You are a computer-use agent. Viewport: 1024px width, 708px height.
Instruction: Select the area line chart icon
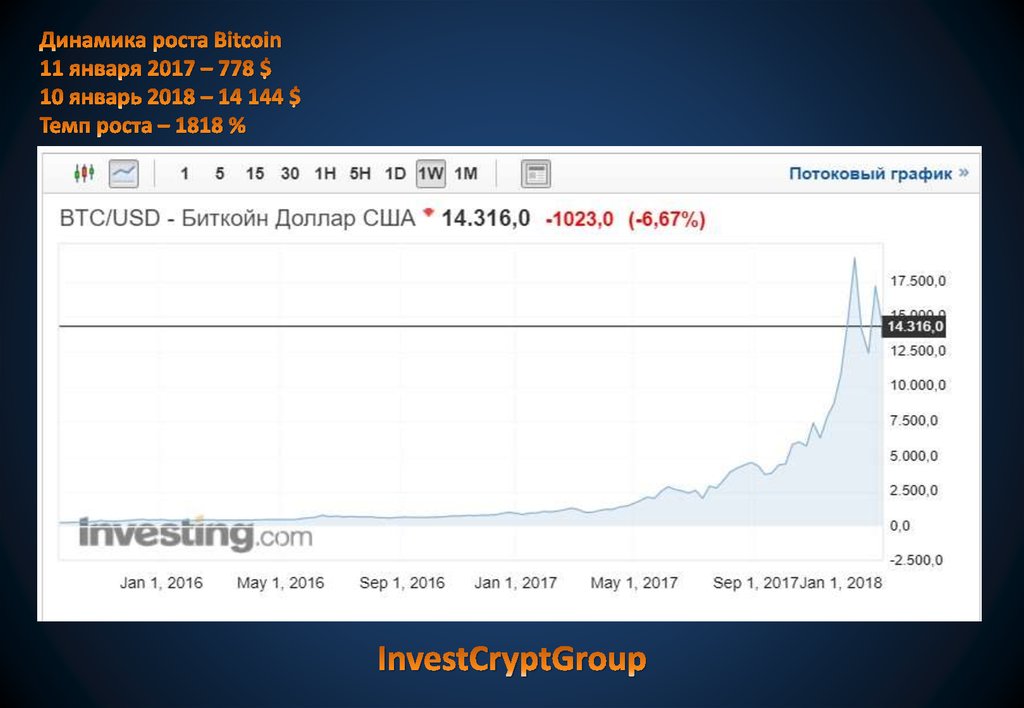[x=124, y=173]
